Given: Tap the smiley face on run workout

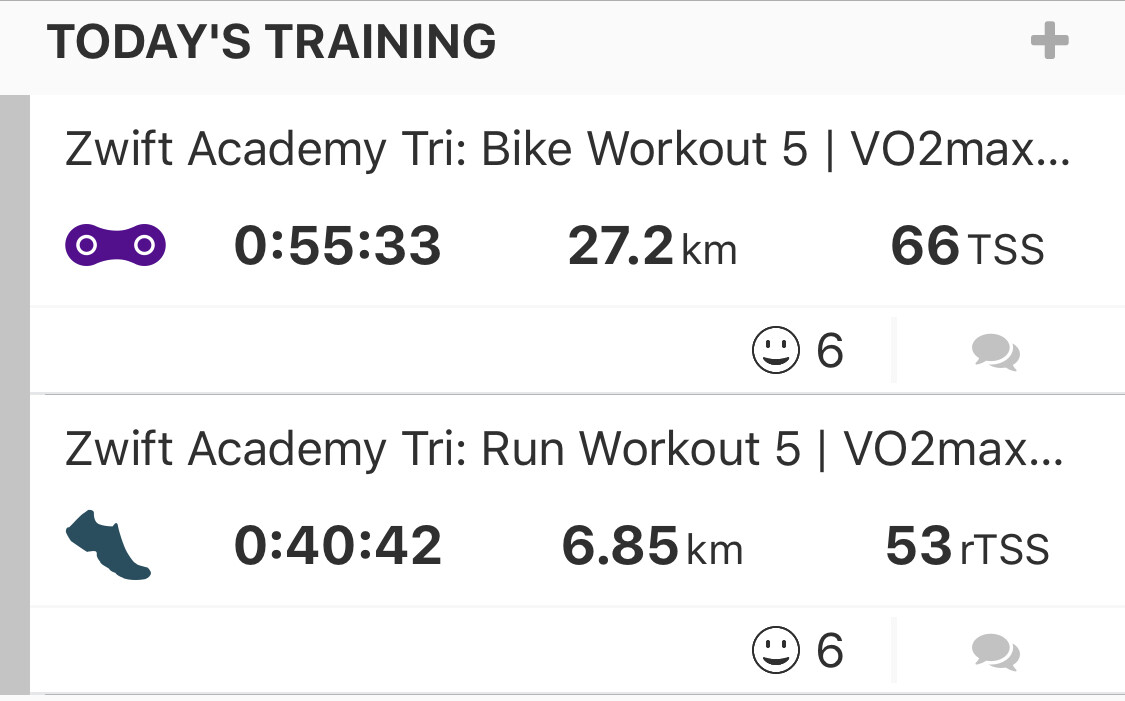Looking at the screenshot, I should (x=776, y=652).
